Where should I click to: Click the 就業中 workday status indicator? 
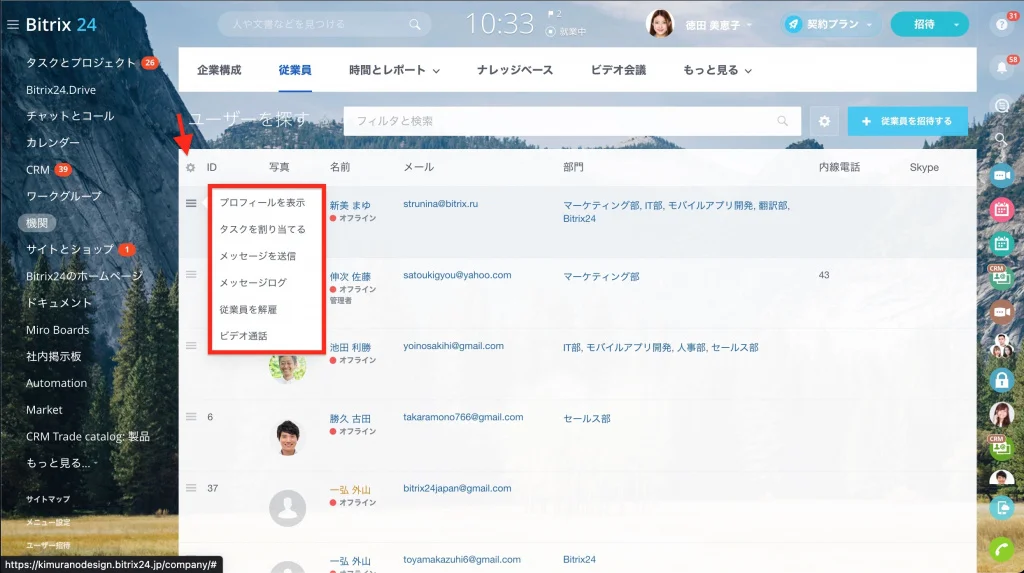coord(567,31)
